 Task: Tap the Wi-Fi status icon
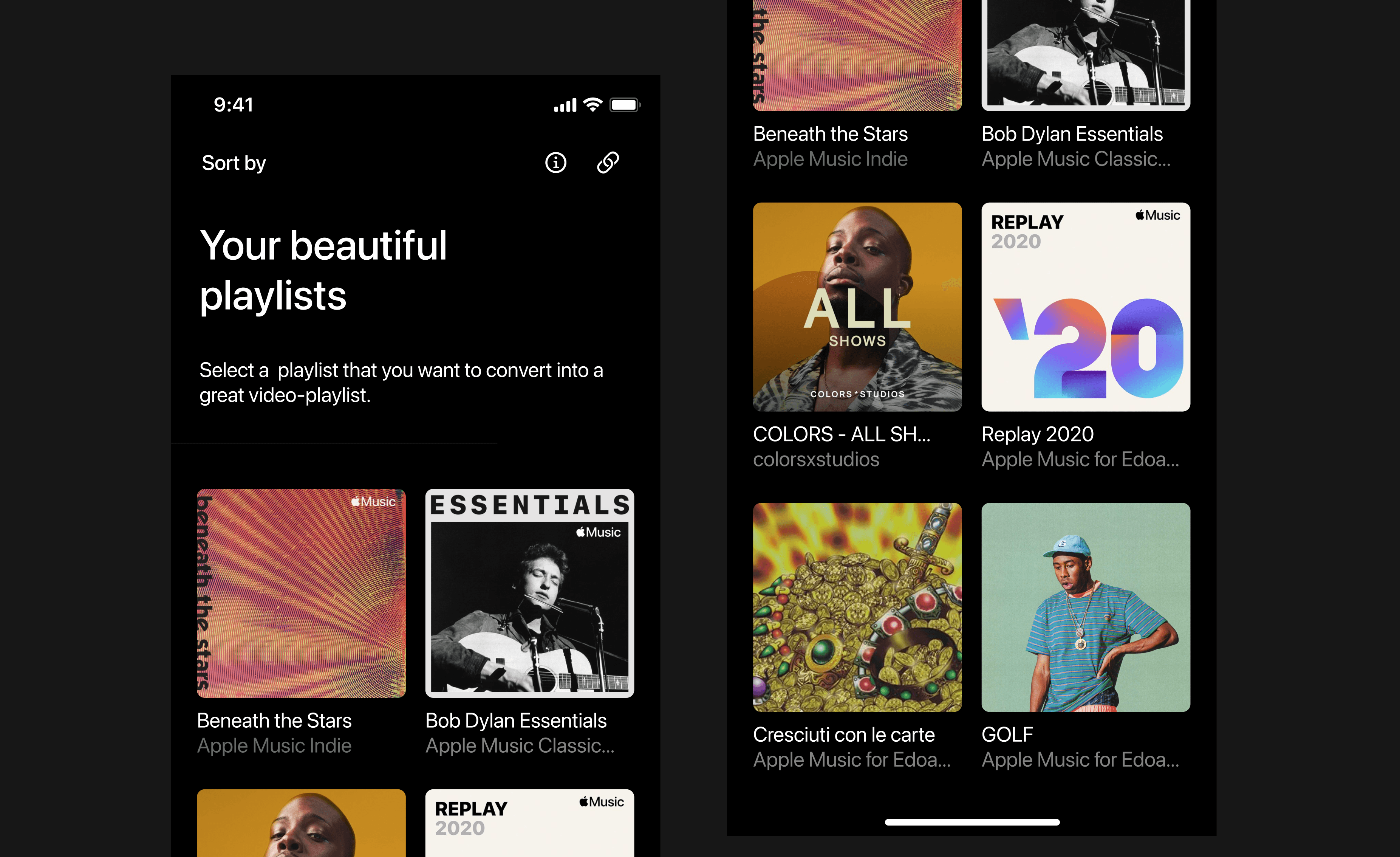pos(592,105)
